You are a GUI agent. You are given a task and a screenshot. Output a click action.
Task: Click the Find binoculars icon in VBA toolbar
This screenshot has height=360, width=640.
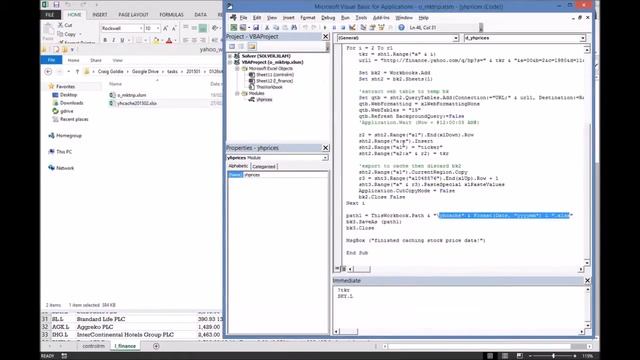[x=294, y=27]
